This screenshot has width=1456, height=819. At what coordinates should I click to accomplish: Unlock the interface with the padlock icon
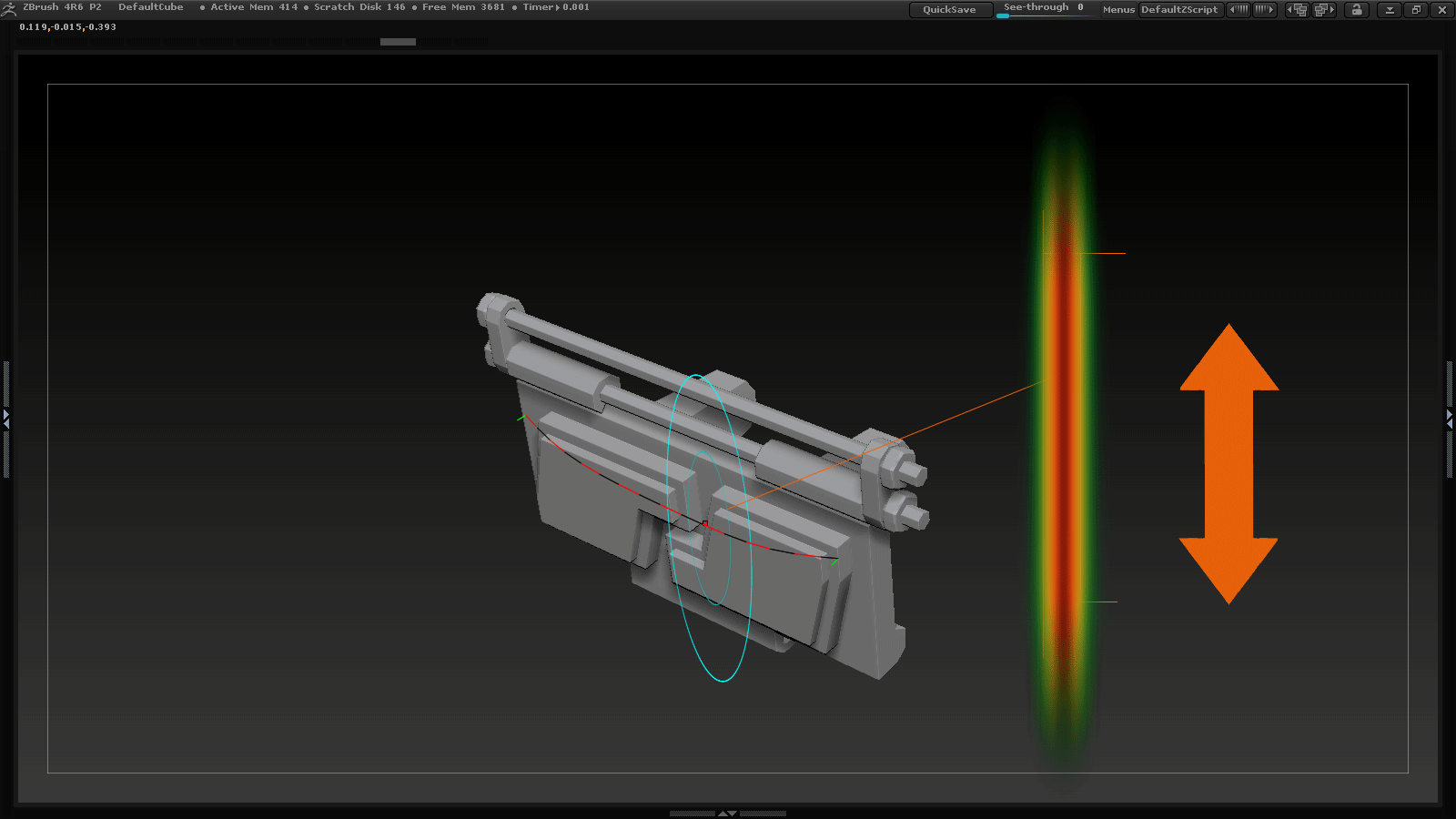1357,10
